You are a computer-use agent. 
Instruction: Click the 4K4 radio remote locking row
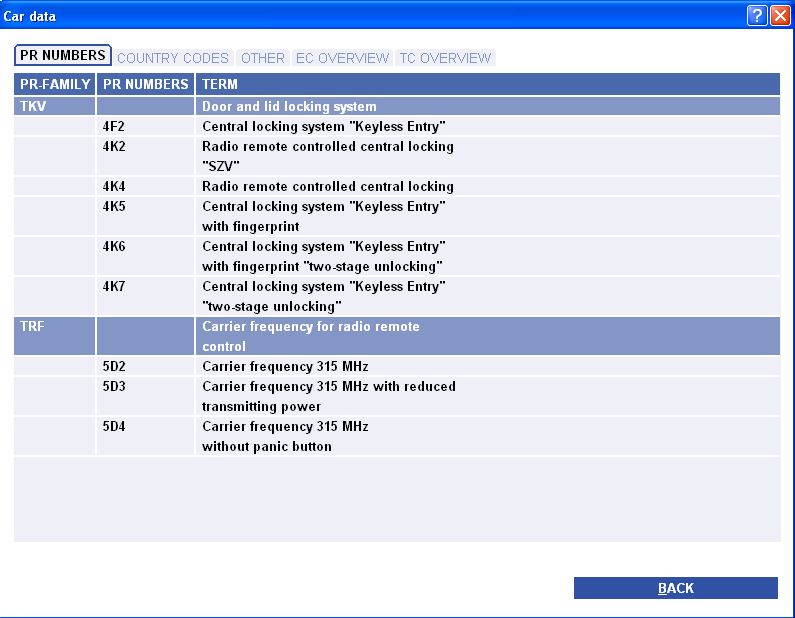pos(327,186)
